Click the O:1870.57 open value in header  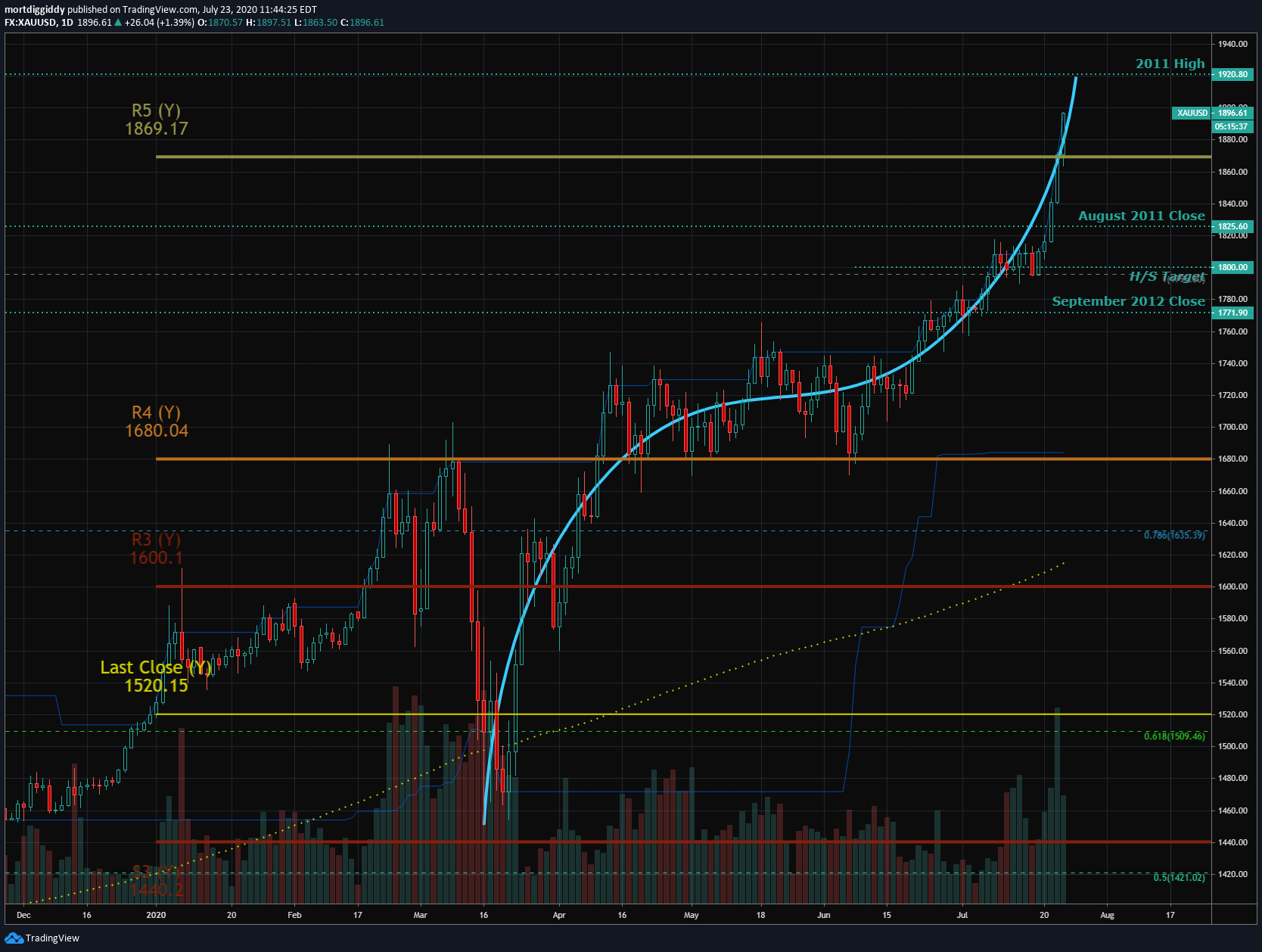click(x=220, y=23)
